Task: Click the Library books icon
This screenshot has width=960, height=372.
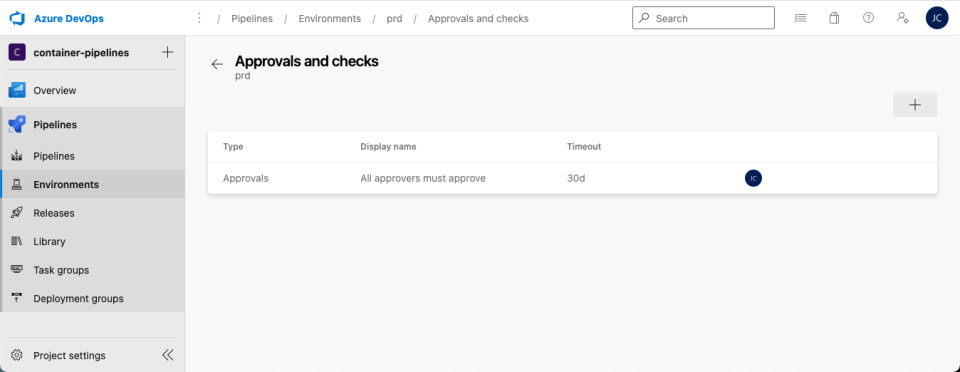Action: [x=17, y=242]
